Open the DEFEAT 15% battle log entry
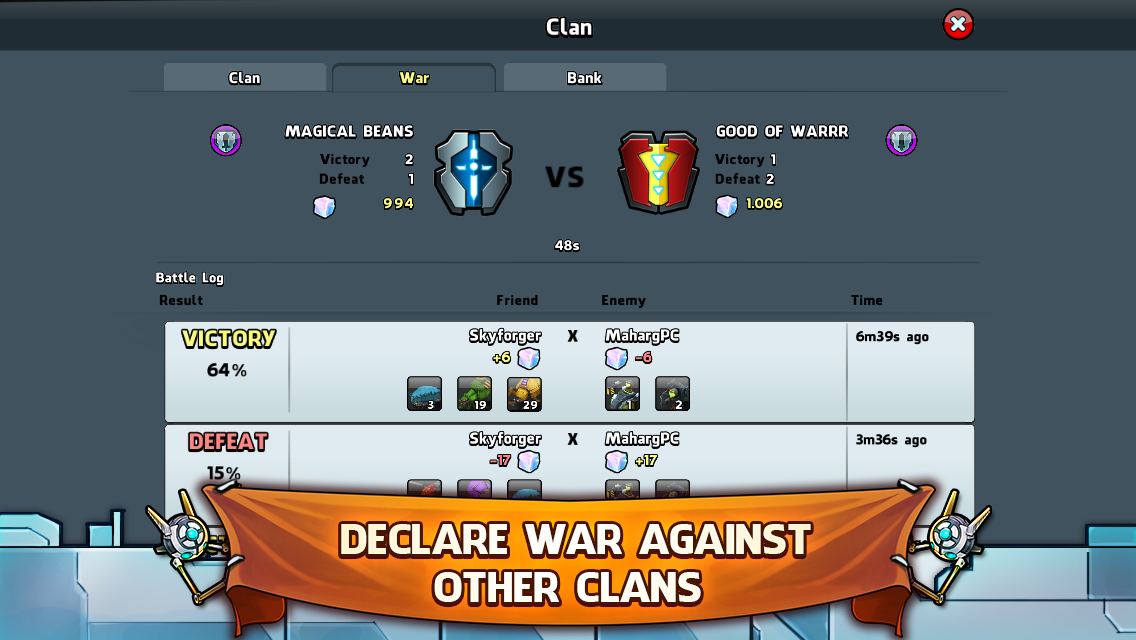 click(x=569, y=462)
